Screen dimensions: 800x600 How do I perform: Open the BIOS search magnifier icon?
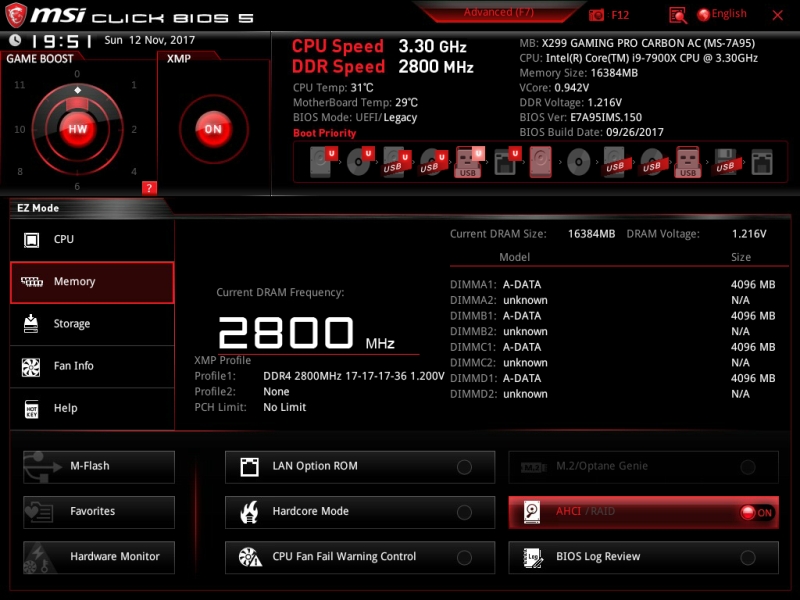[678, 15]
